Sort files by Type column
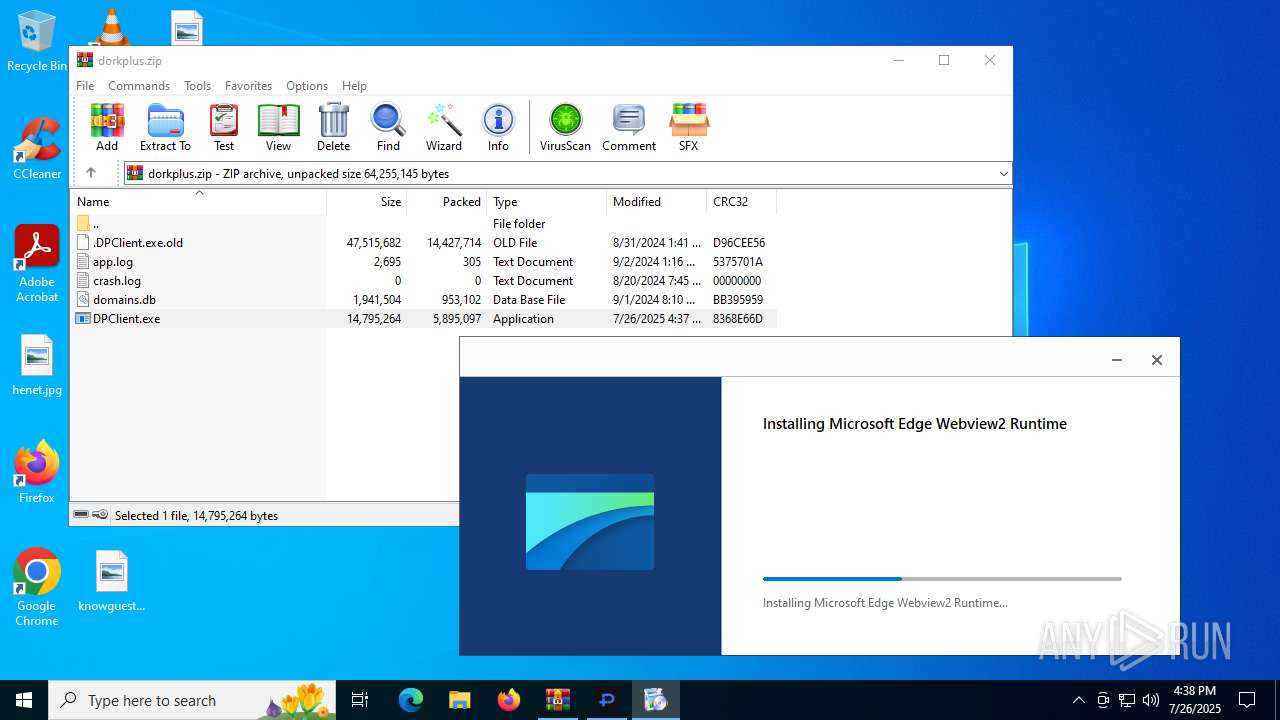The height and width of the screenshot is (720, 1280). [x=546, y=202]
